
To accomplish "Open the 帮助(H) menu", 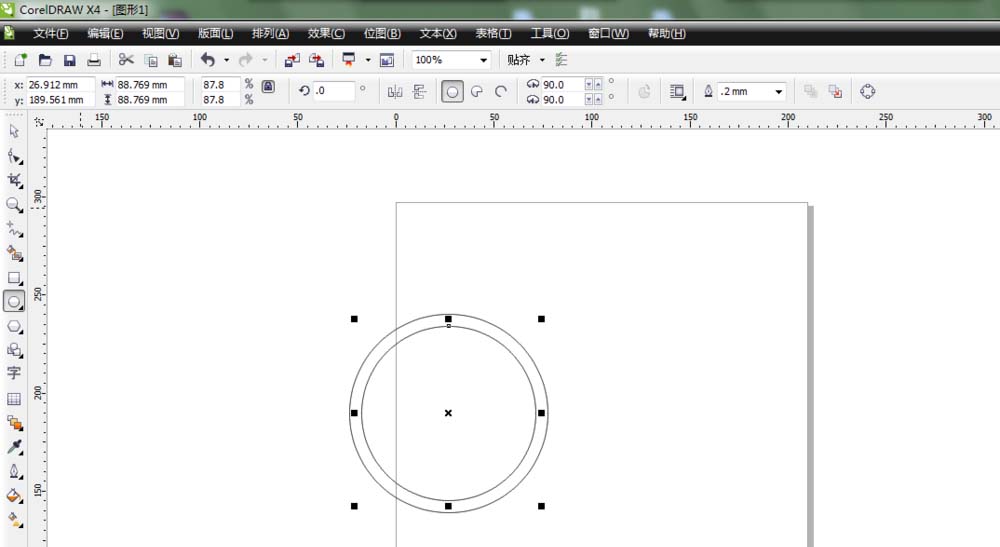I will pyautogui.click(x=666, y=34).
